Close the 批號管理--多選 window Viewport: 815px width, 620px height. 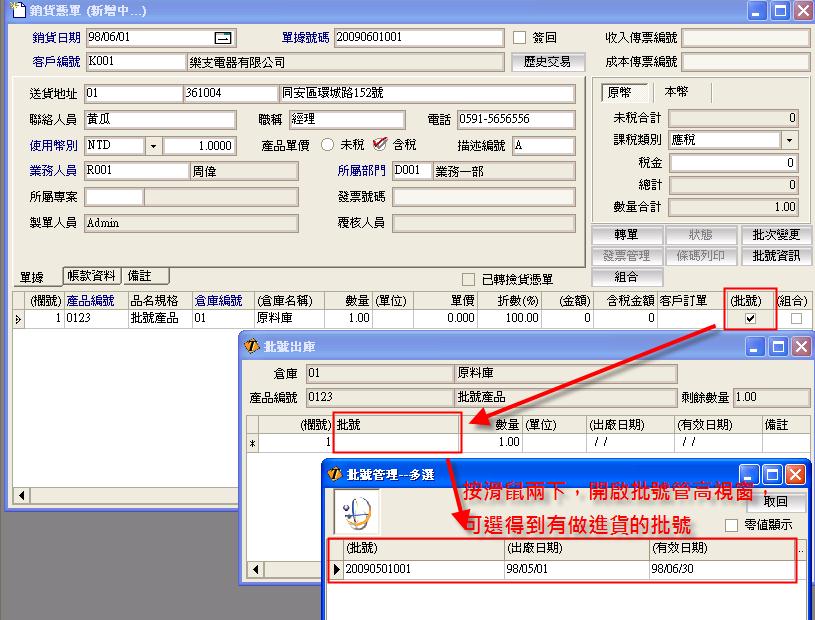[x=795, y=474]
